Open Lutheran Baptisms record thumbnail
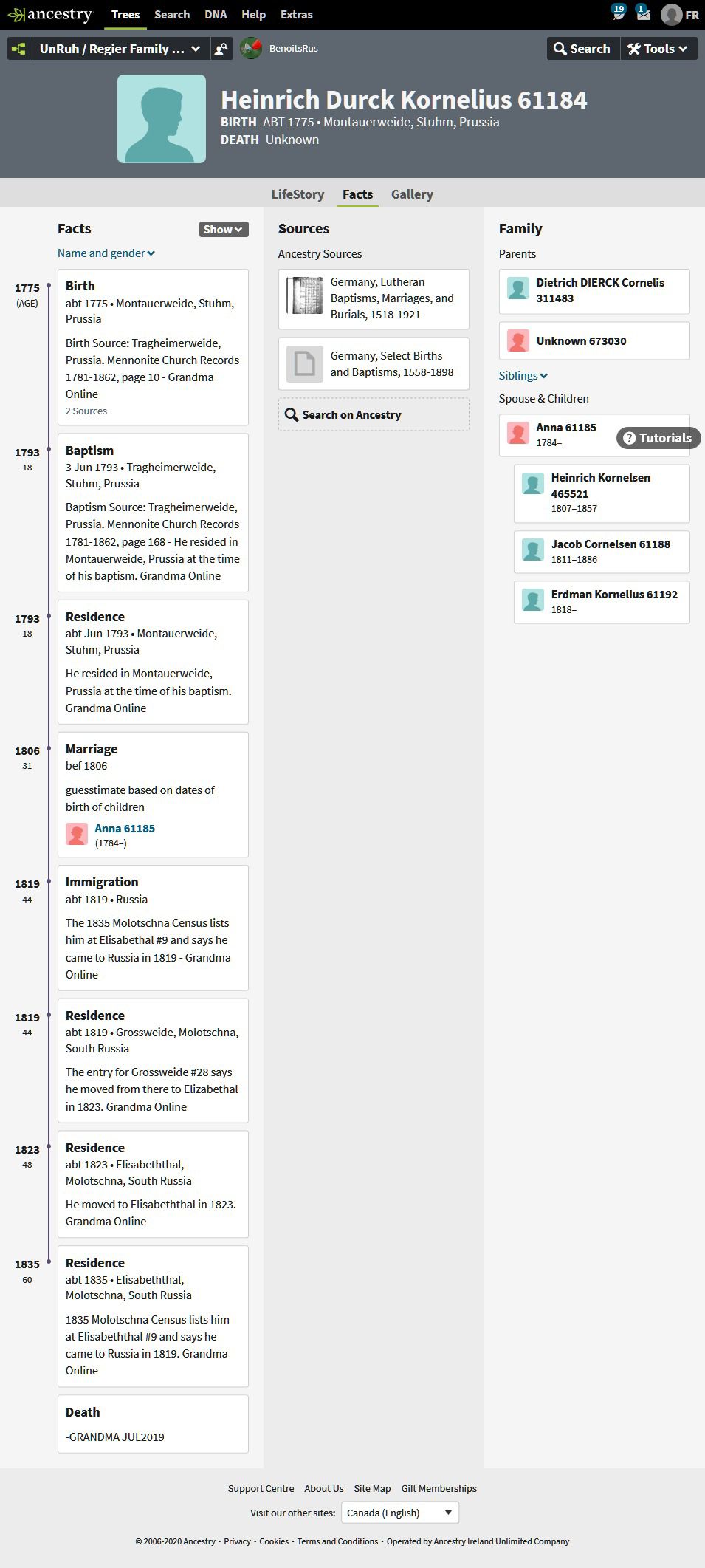 tap(305, 295)
